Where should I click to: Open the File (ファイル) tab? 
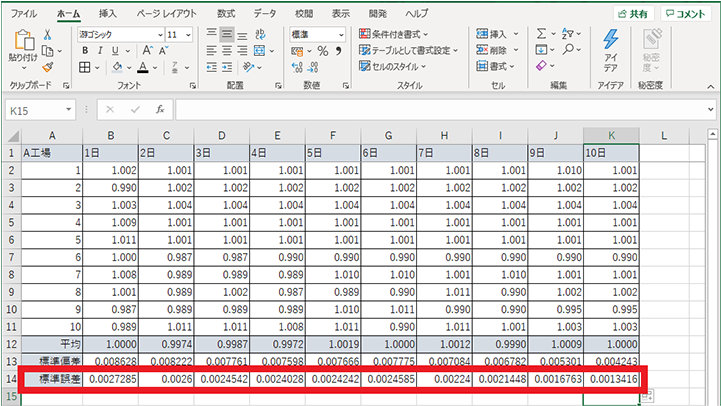(24, 13)
